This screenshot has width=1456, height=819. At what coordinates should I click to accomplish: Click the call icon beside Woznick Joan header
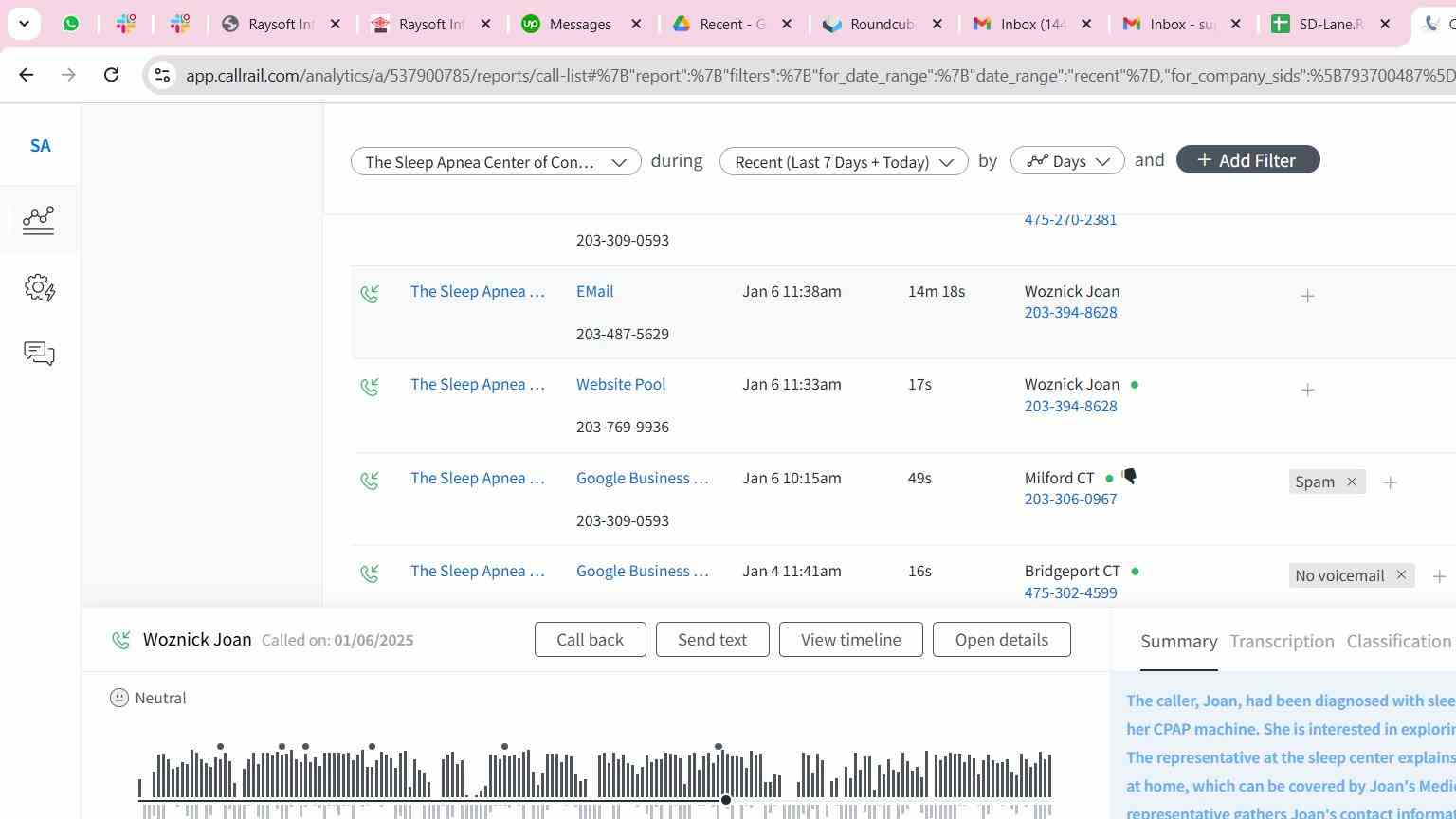point(121,641)
